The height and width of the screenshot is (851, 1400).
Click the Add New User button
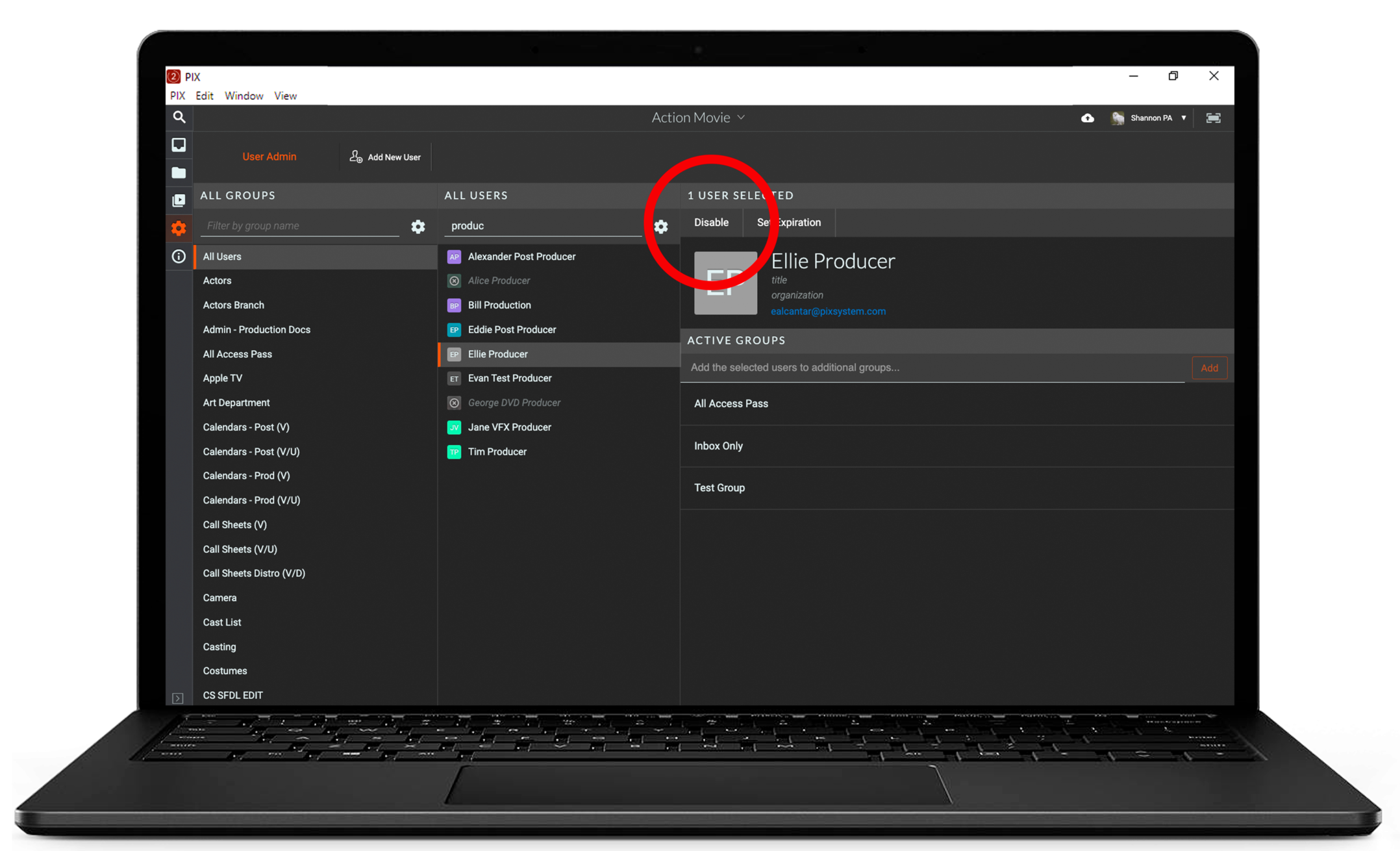pos(385,157)
